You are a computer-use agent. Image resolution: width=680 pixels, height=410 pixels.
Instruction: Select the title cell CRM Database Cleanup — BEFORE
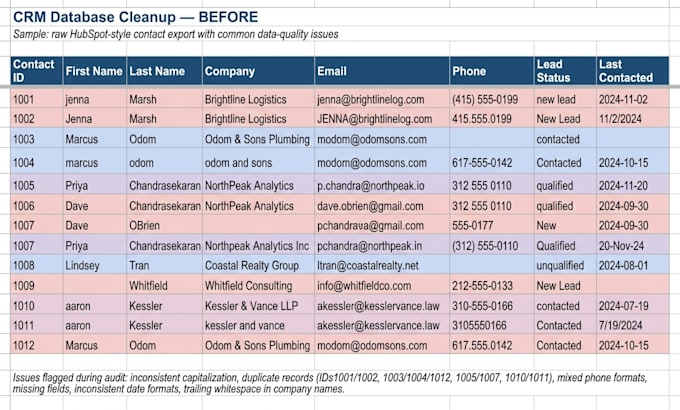tap(136, 17)
